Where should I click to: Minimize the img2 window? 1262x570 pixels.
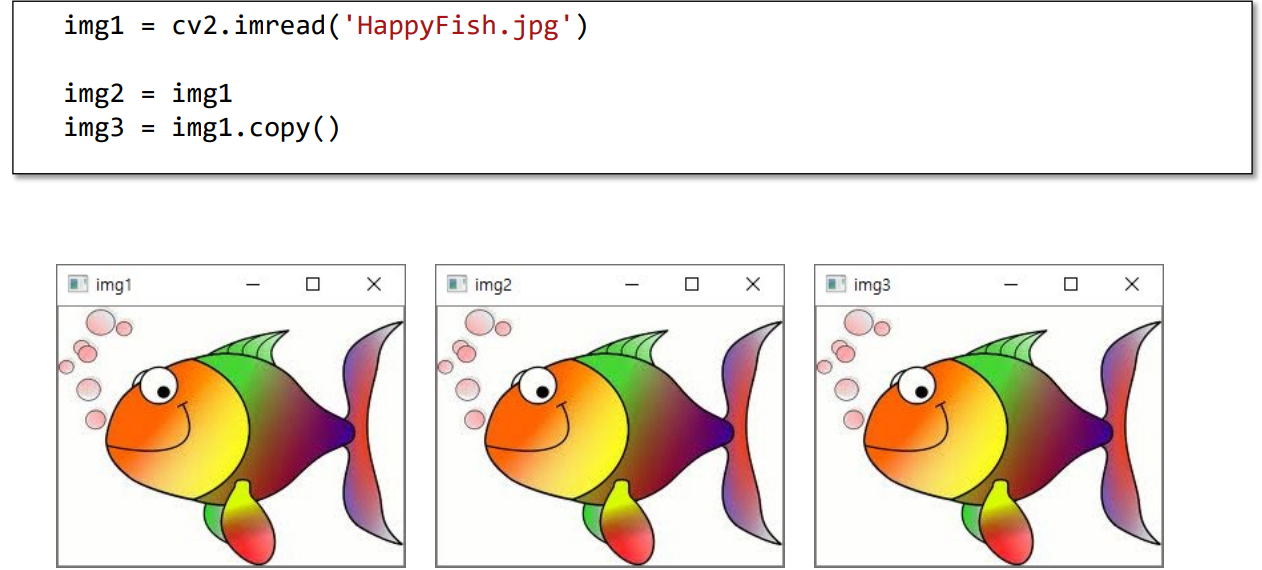[x=632, y=285]
